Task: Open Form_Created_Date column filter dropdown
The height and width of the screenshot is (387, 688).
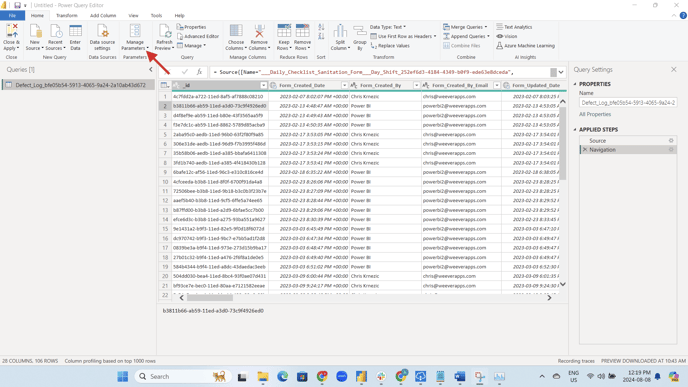Action: click(x=344, y=85)
